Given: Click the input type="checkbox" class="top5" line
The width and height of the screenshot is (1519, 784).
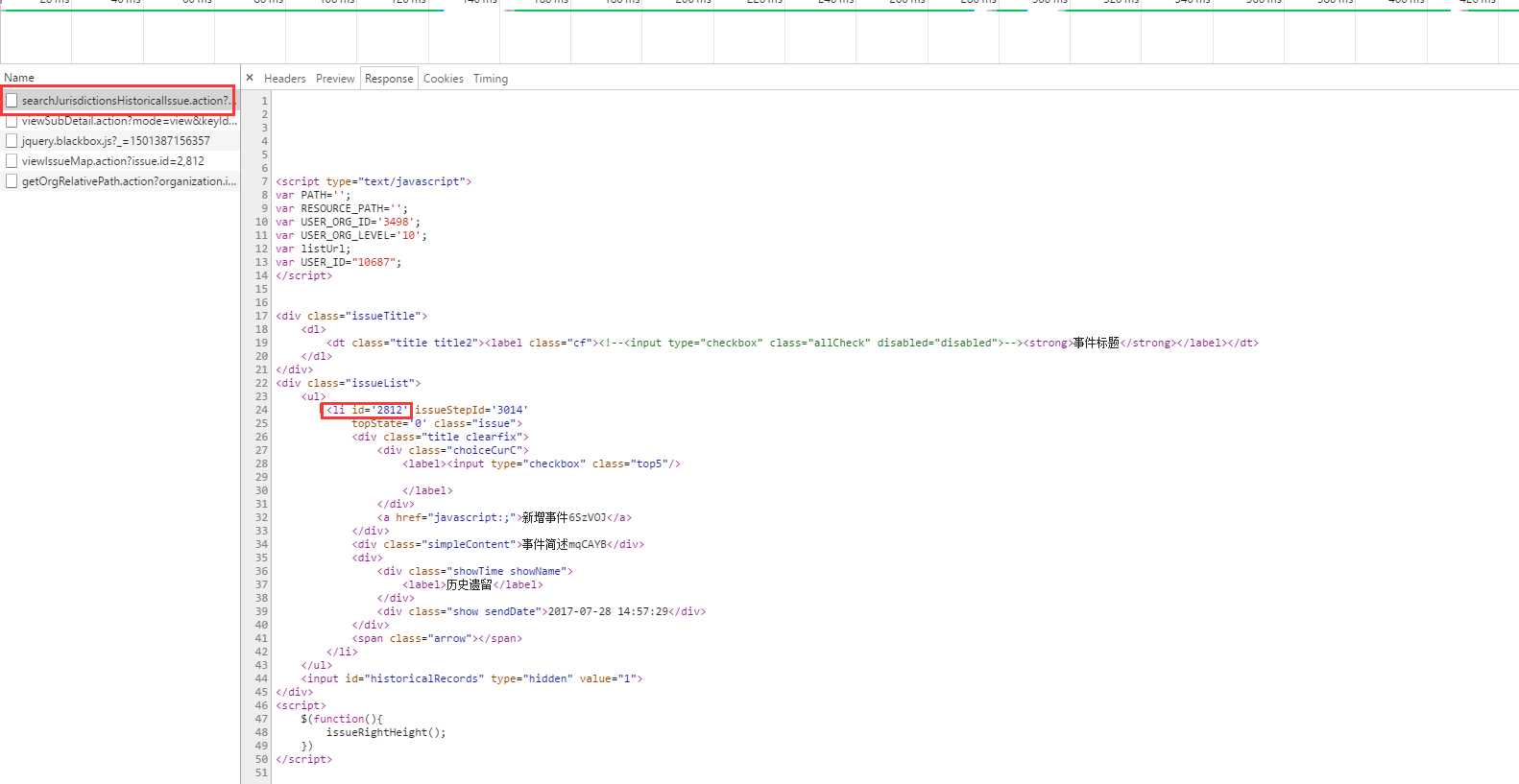Looking at the screenshot, I should (542, 463).
